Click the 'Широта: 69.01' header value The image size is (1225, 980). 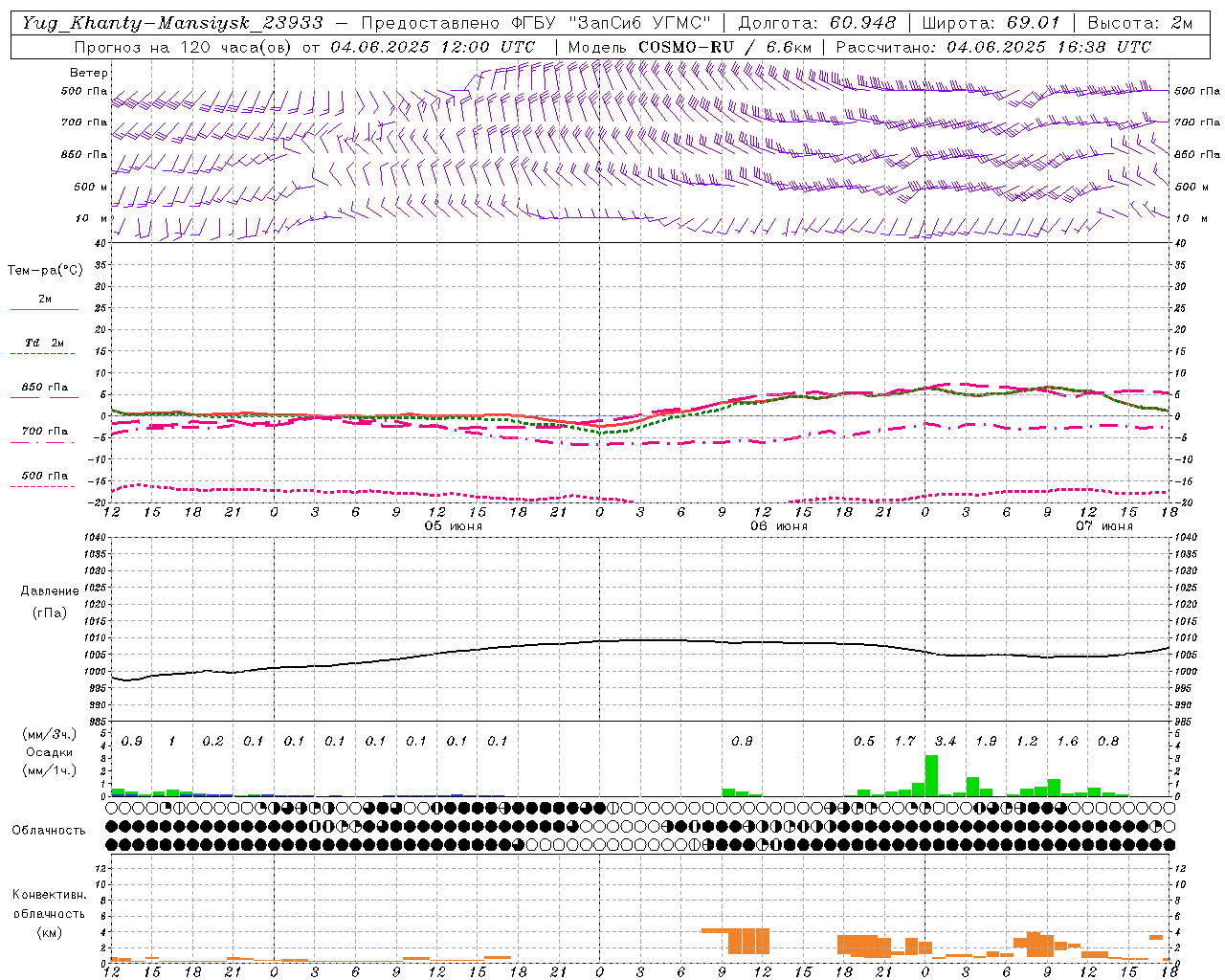[991, 23]
